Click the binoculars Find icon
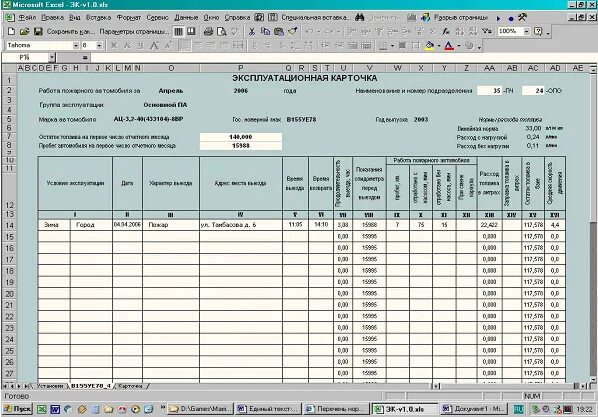 pos(359,18)
